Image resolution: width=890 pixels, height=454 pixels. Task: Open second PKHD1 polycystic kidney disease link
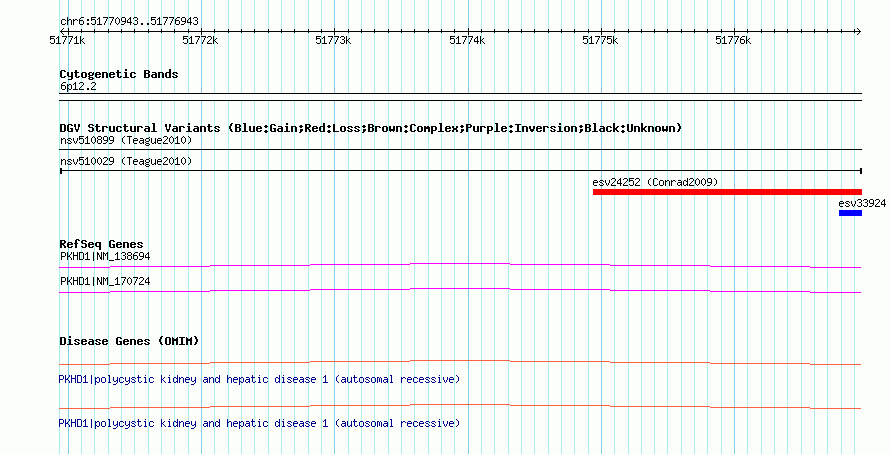[x=259, y=423]
